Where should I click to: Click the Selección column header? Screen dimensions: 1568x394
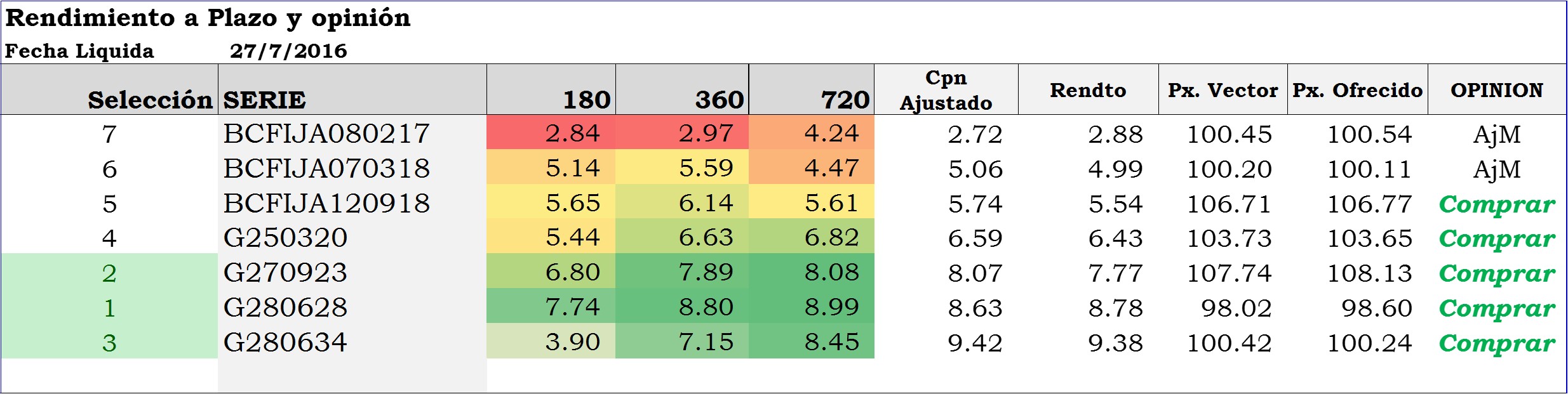150,100
